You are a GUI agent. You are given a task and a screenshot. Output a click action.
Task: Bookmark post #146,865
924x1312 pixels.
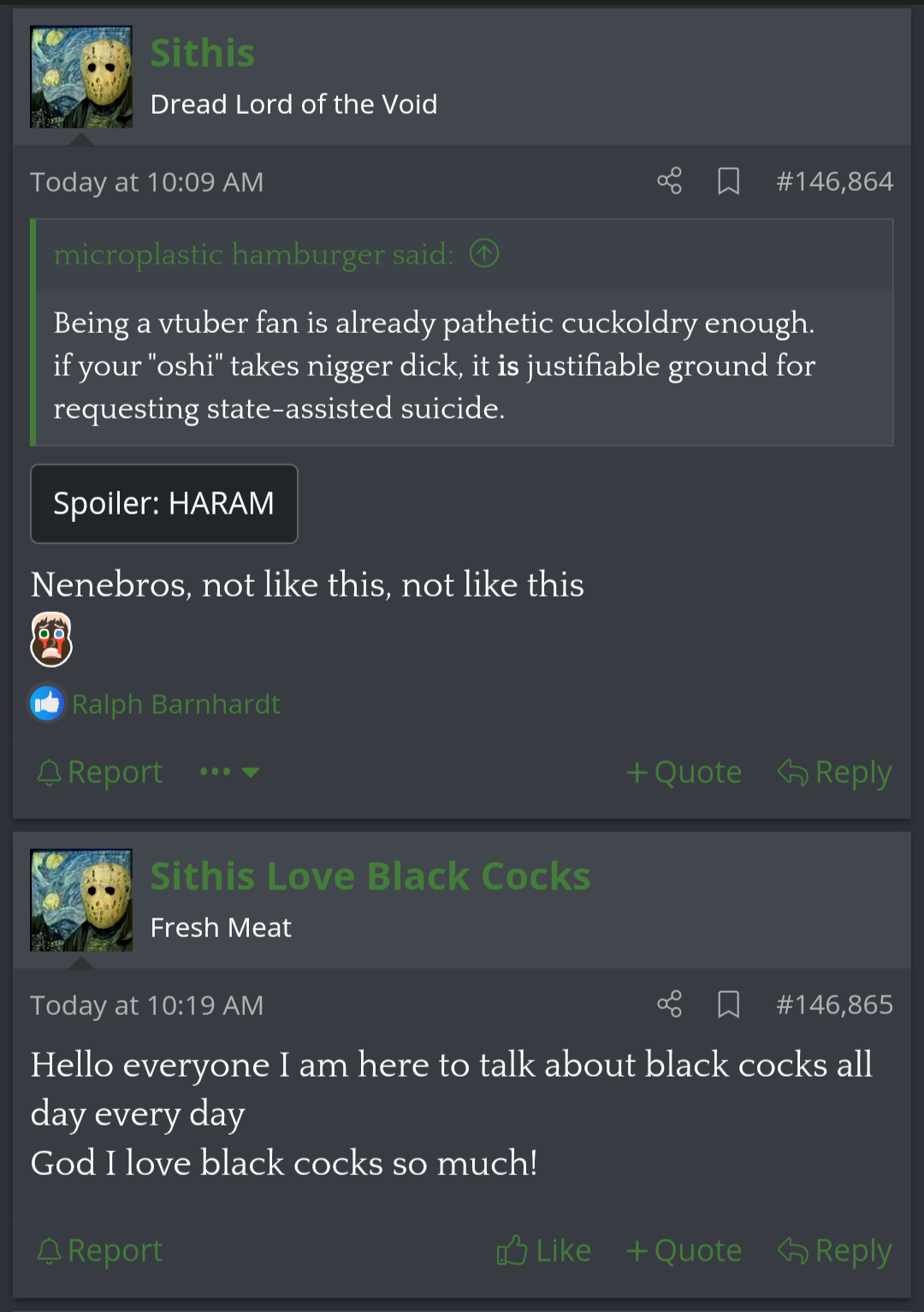click(x=728, y=1004)
